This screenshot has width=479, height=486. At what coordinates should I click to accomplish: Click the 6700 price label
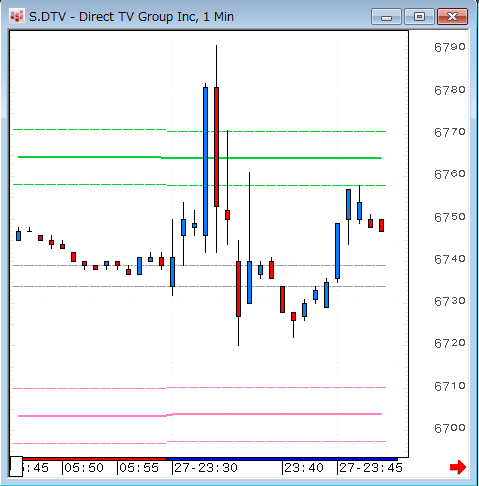pyautogui.click(x=450, y=428)
